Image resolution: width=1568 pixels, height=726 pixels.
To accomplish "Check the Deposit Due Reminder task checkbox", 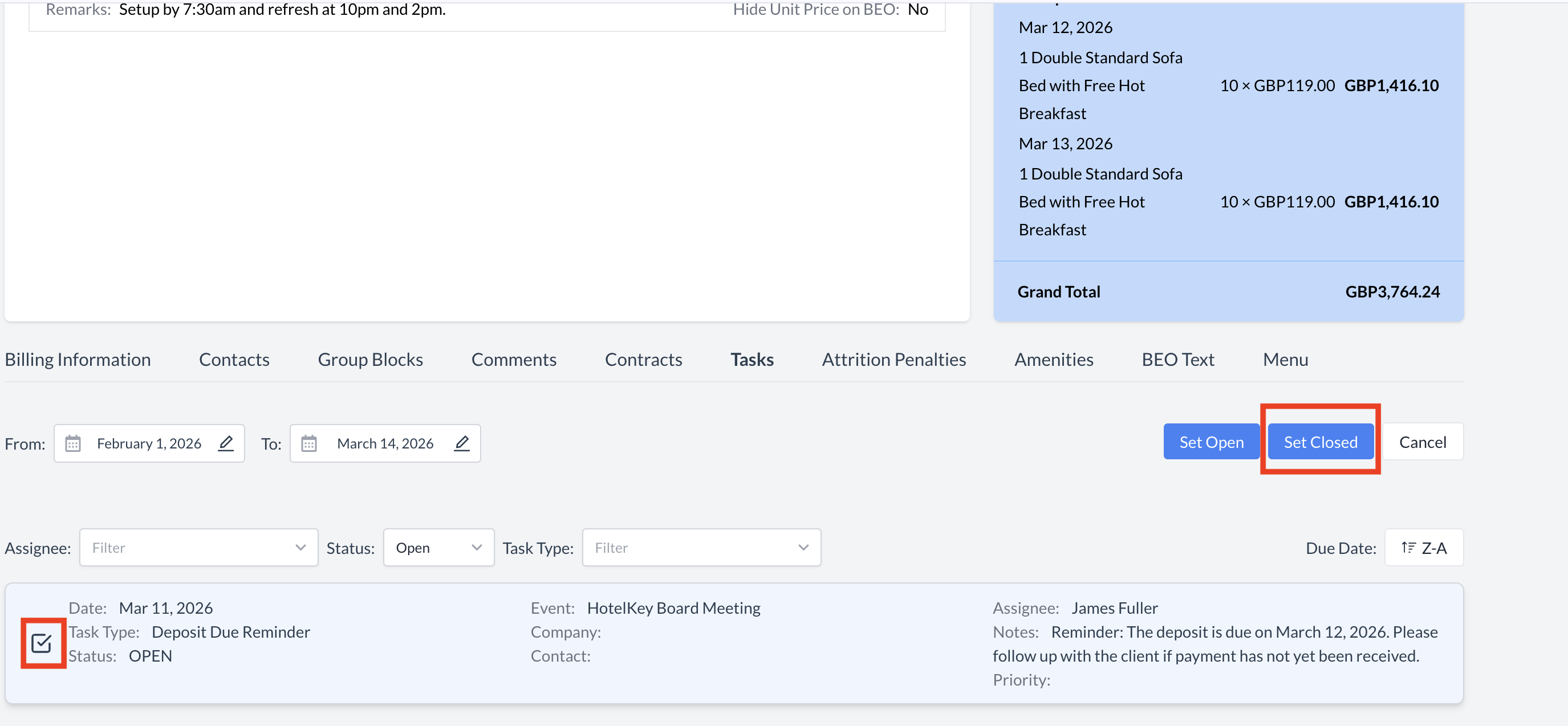I will coord(42,643).
